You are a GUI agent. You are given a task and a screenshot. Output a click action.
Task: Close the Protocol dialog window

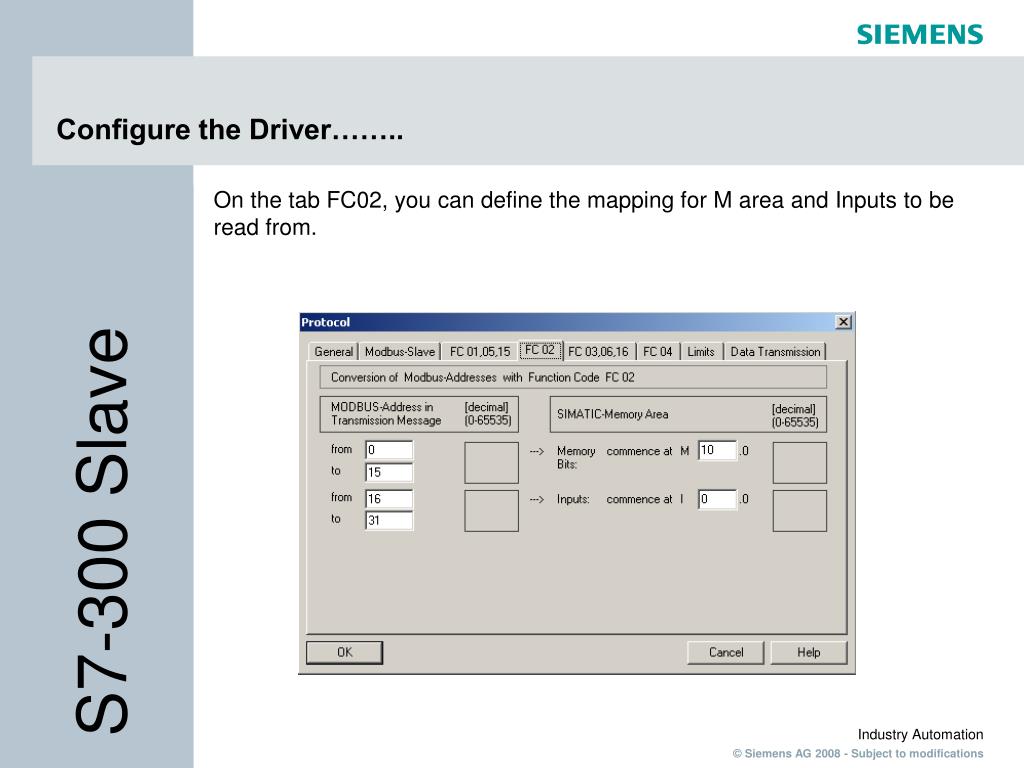click(x=843, y=322)
